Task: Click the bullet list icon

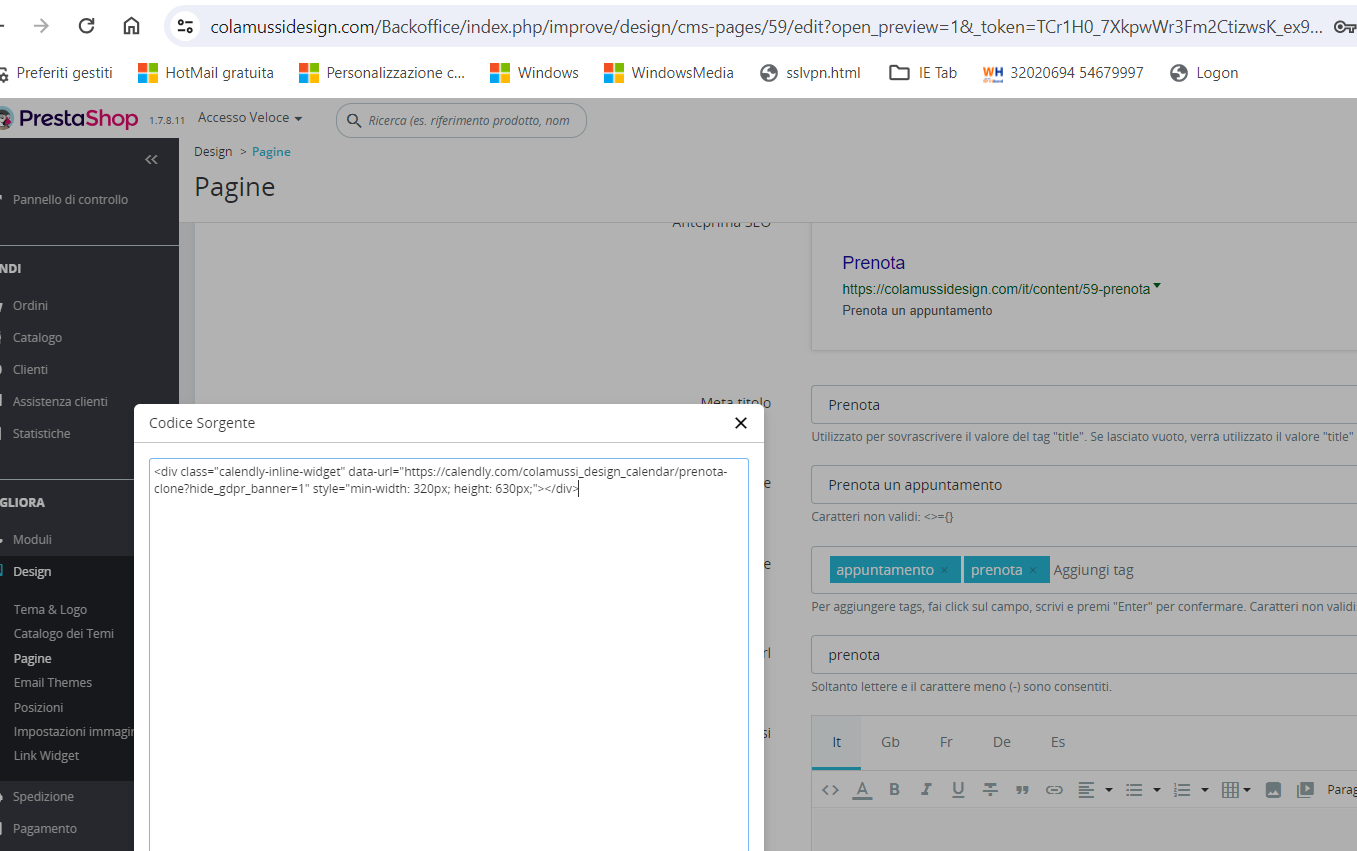Action: click(1134, 790)
